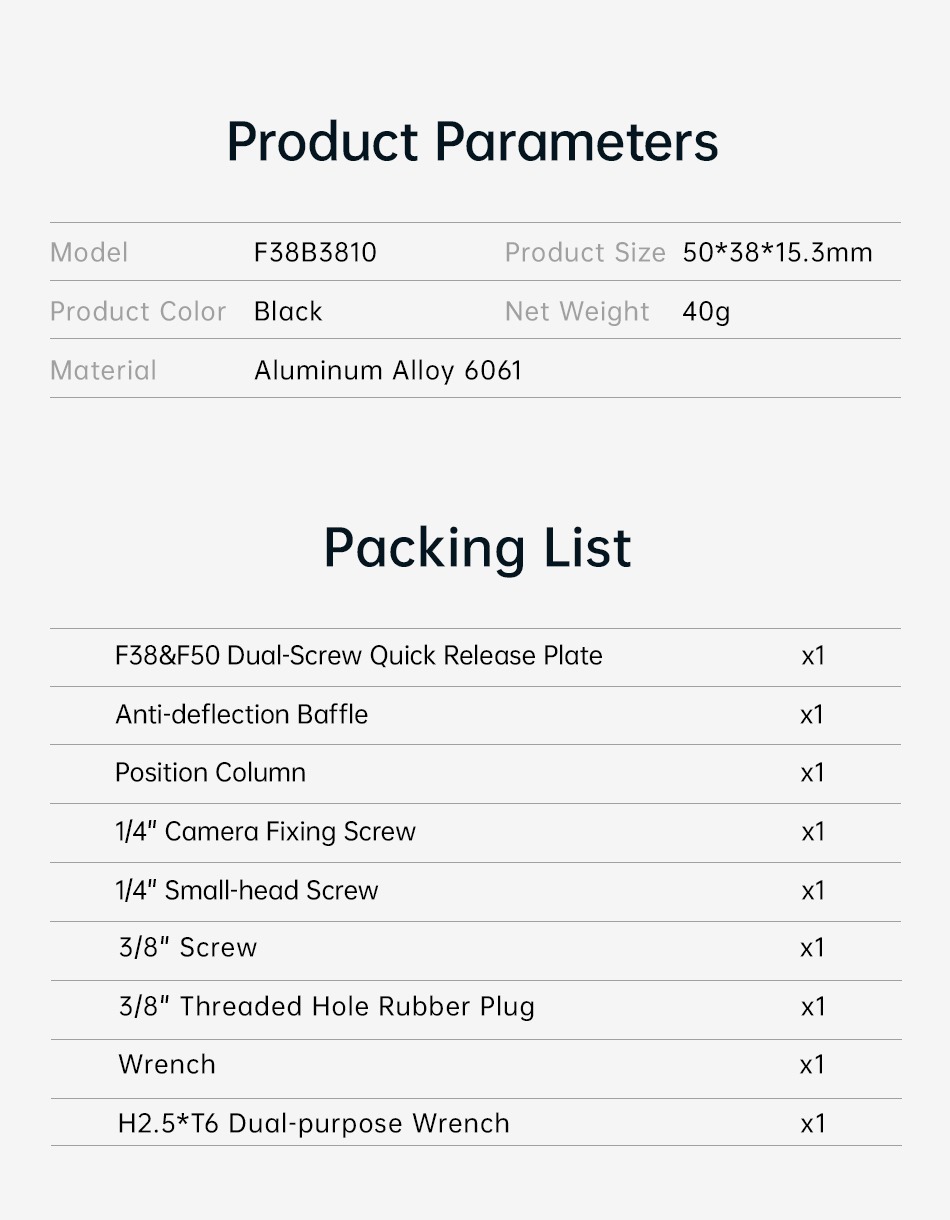Select the H2.5*T6 Dual-purpose Wrench entry
The height and width of the screenshot is (1220, 950).
(314, 1123)
